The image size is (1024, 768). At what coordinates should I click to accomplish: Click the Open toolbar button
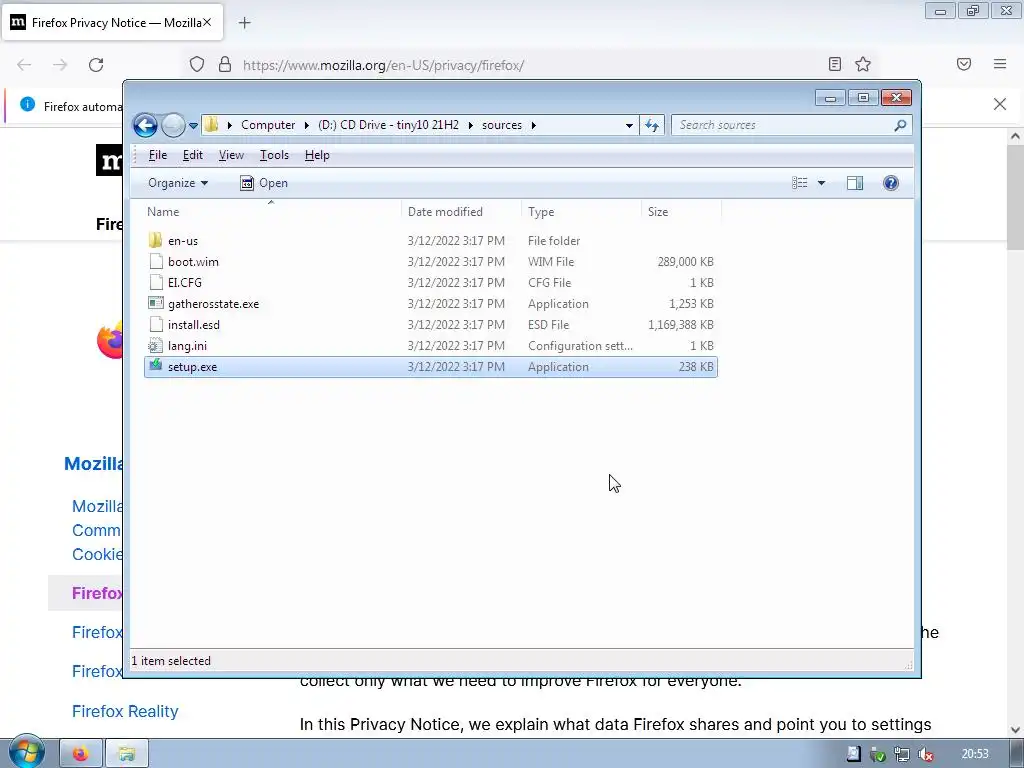264,183
